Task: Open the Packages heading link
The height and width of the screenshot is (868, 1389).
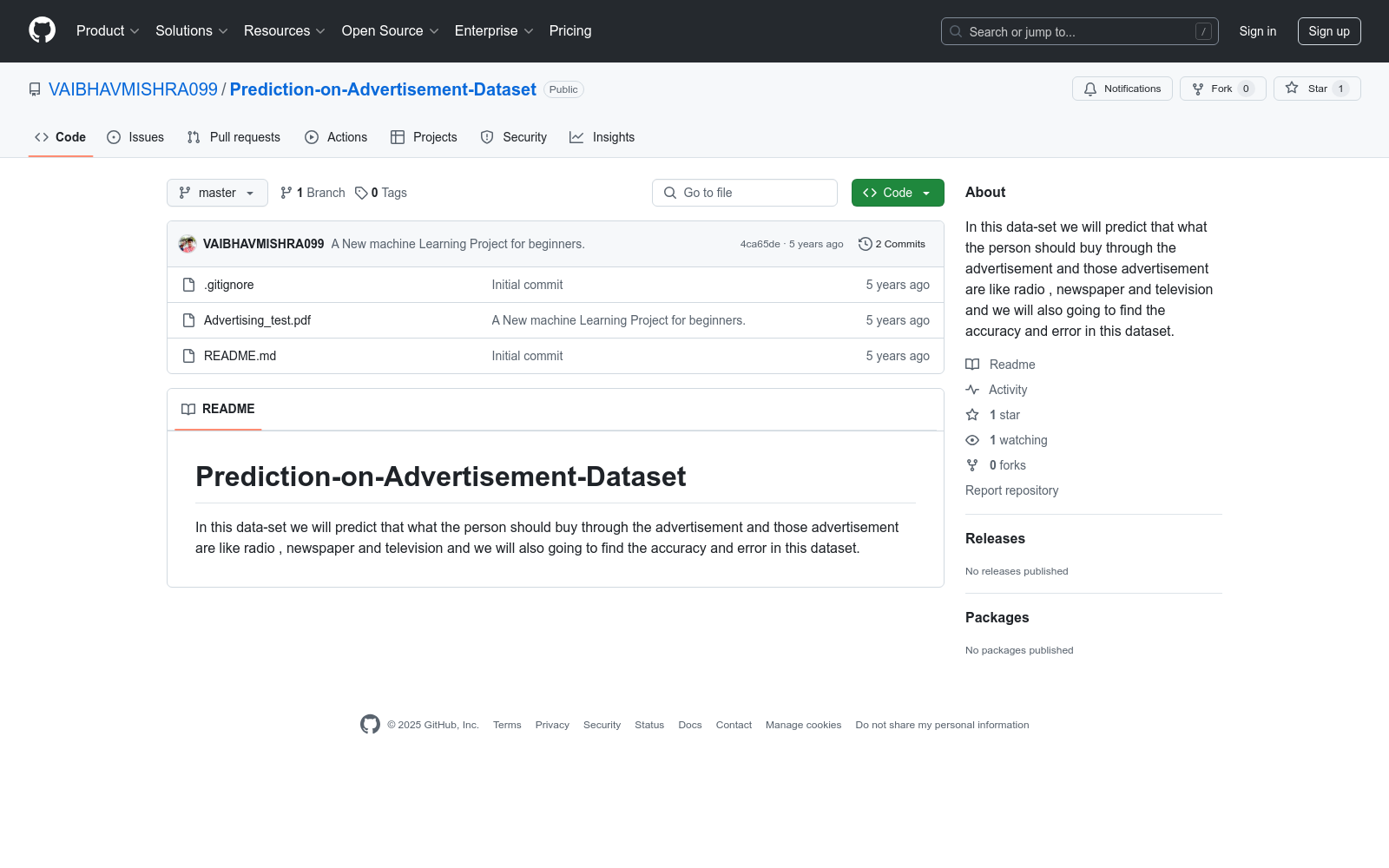Action: click(997, 617)
